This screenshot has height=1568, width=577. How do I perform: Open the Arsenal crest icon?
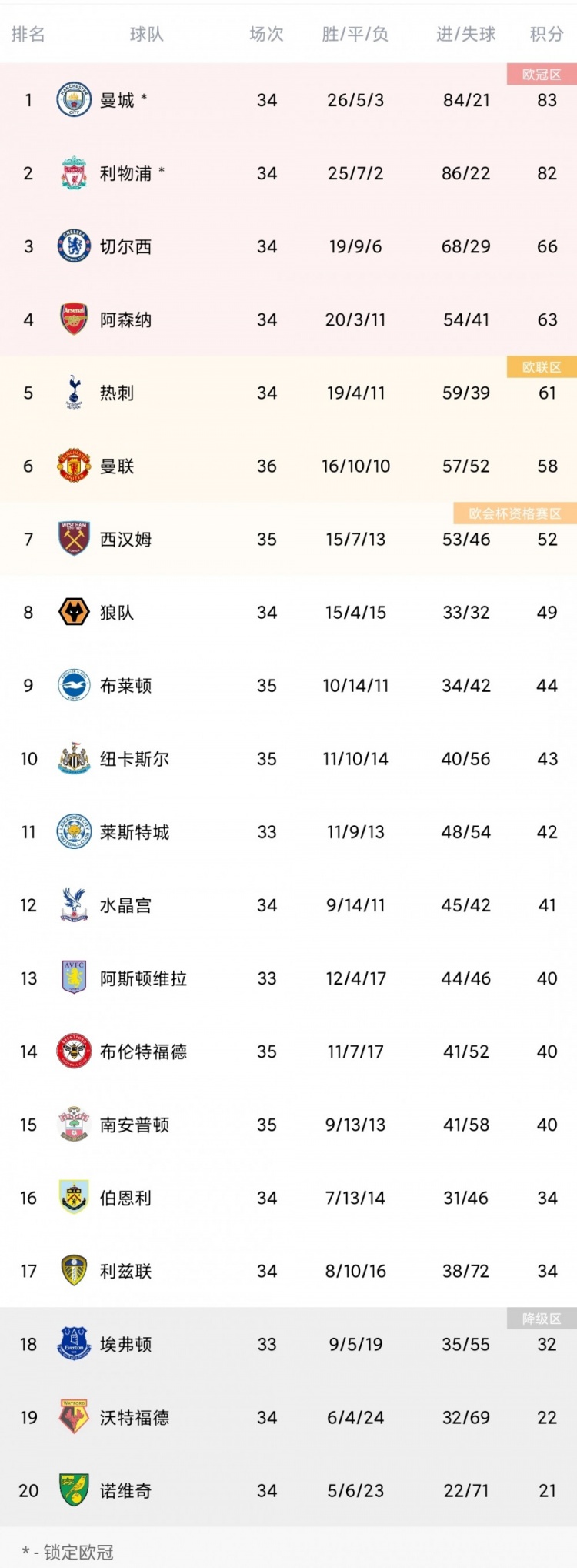pyautogui.click(x=74, y=319)
